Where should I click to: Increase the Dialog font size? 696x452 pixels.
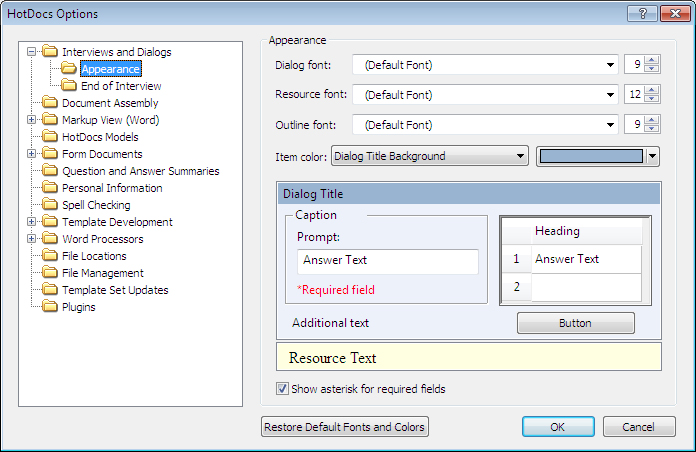652,60
